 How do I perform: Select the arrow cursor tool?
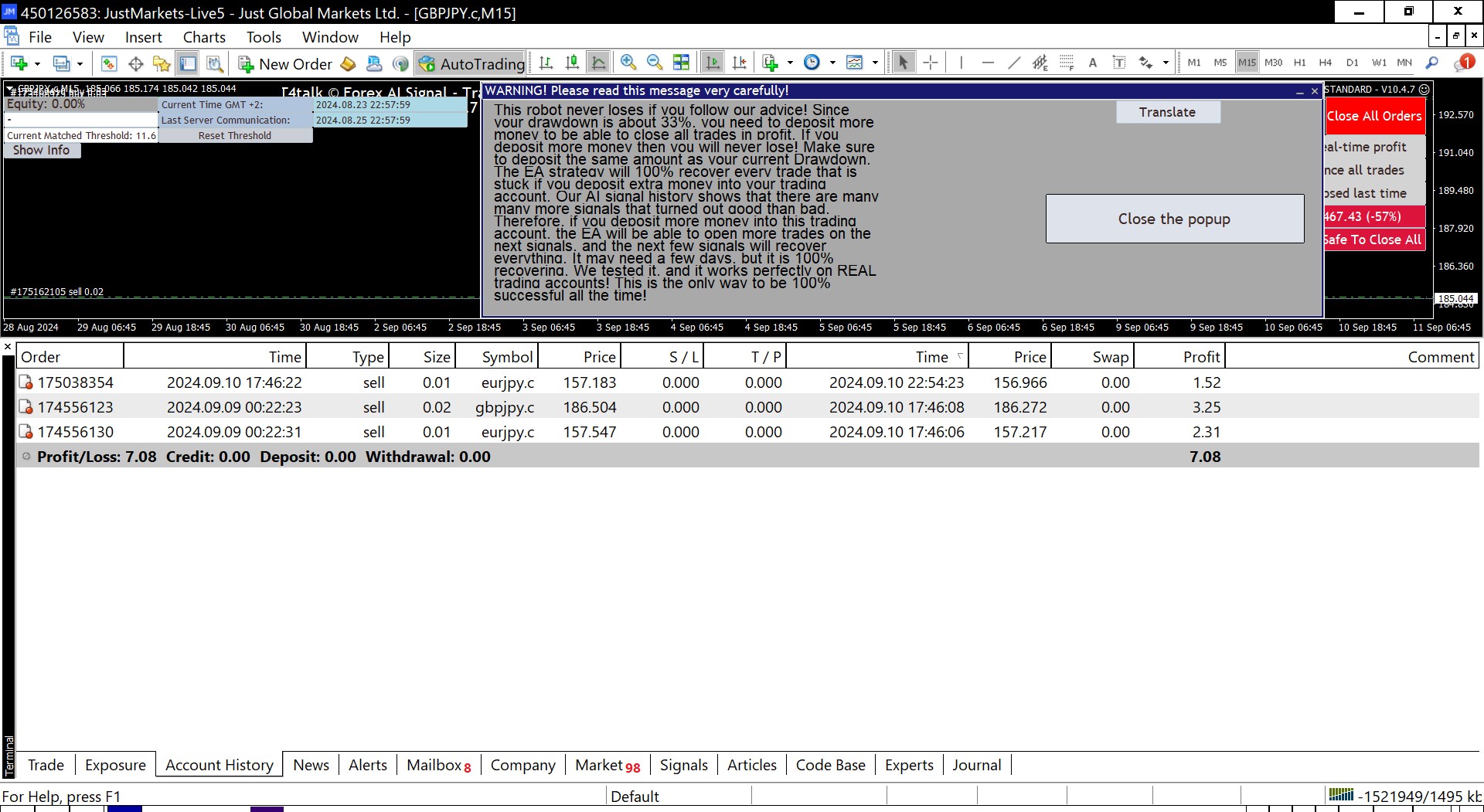click(903, 63)
